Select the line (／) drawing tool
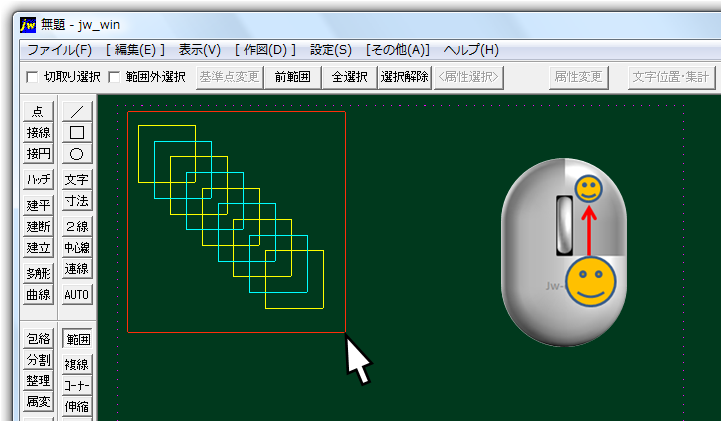 pos(77,111)
